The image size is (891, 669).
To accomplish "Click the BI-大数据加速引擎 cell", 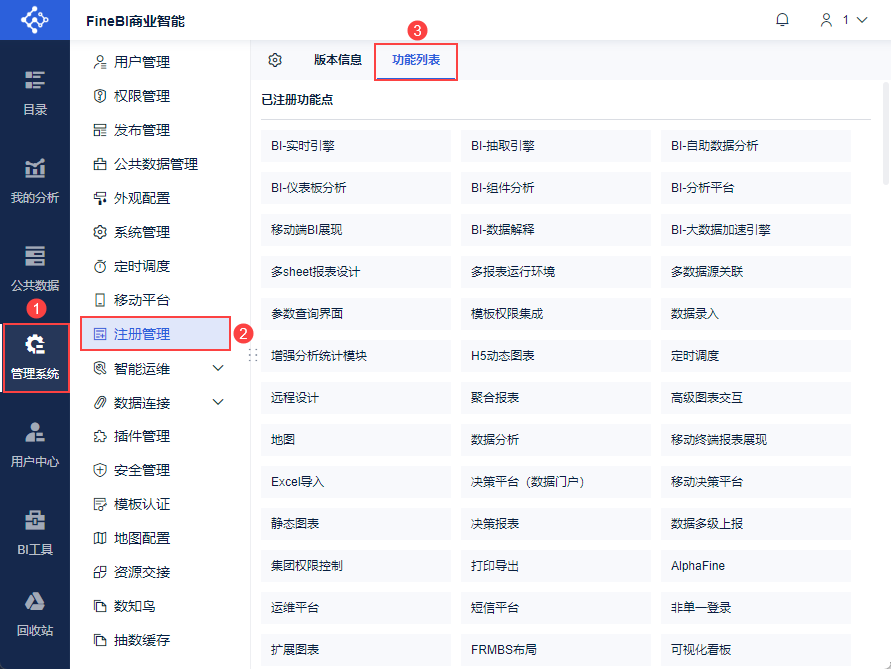I will (x=756, y=230).
